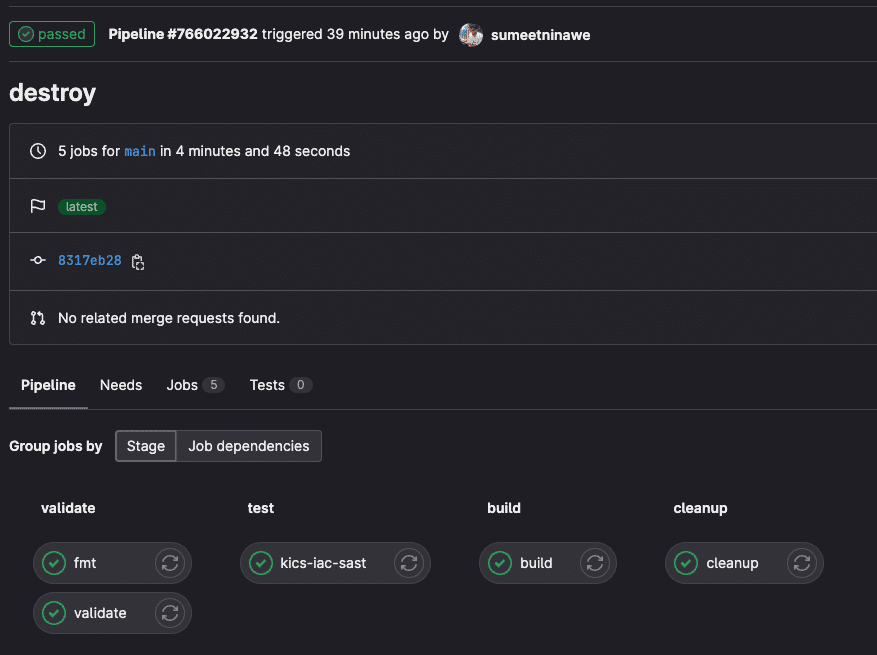Open the Tests tab

click(267, 385)
